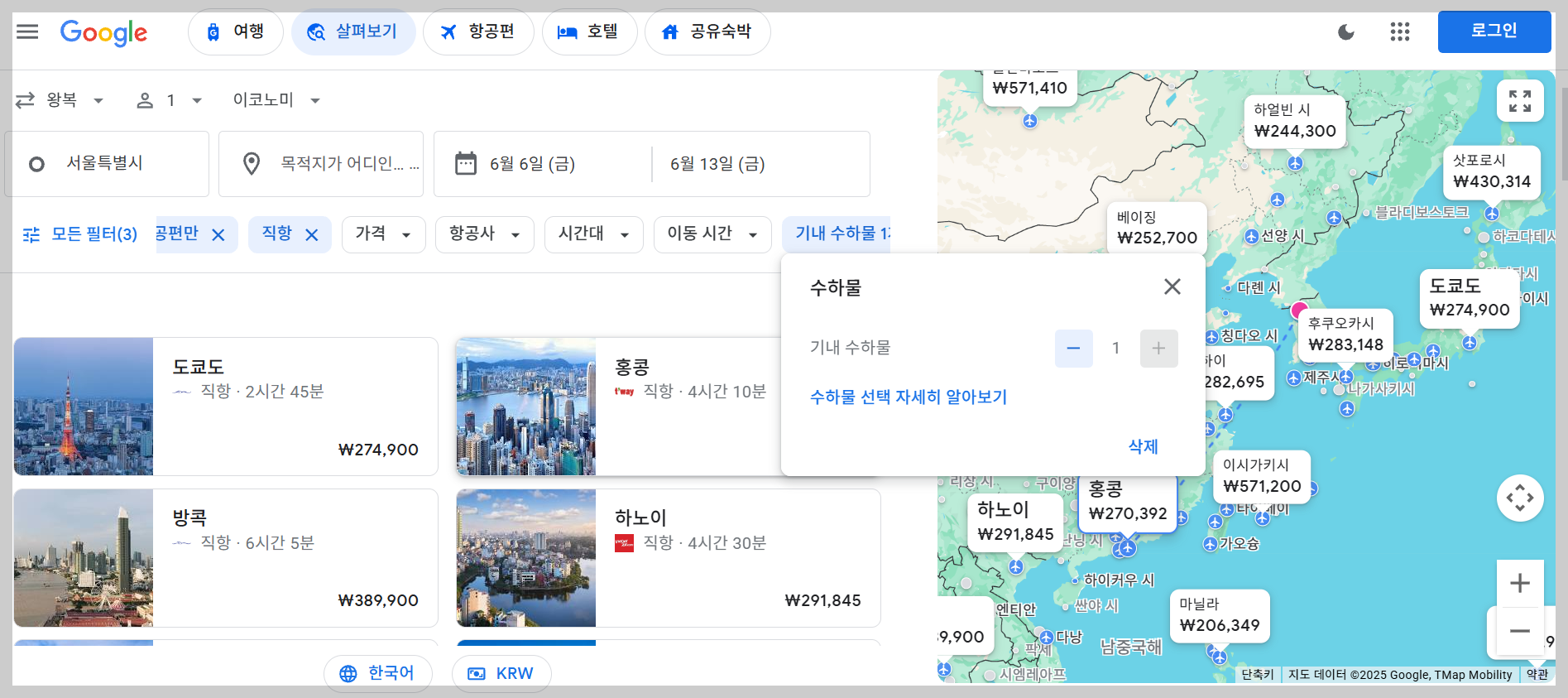The height and width of the screenshot is (698, 1568).
Task: Expand map to fullscreen
Action: [x=1520, y=101]
